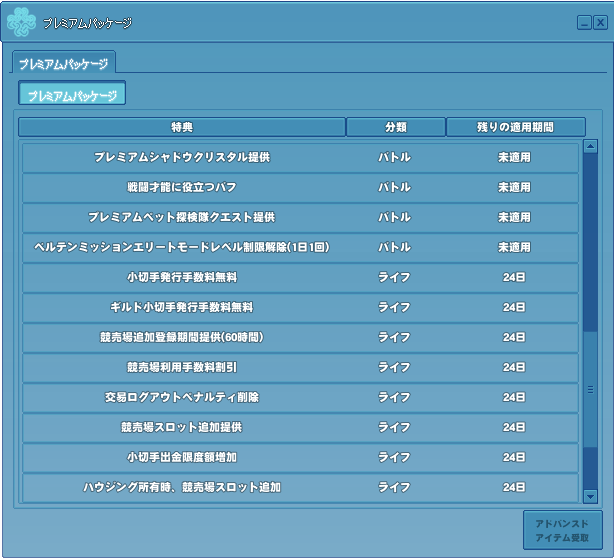Select the 小切手出金限度額増加 row
Screen dimensions: 614x558
pos(300,458)
